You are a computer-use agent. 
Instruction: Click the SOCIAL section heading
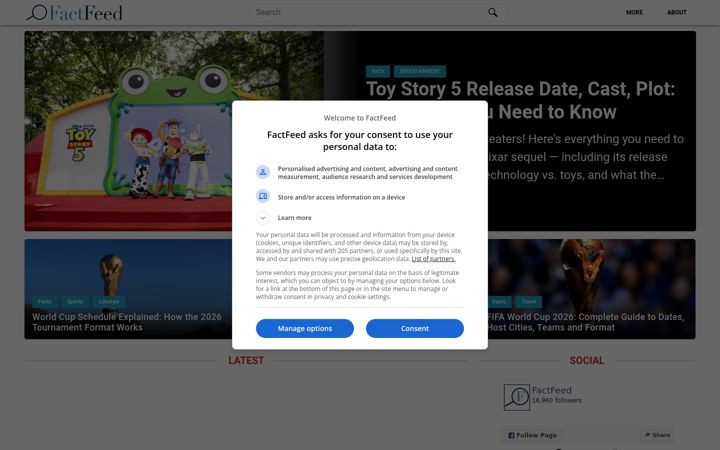(587, 360)
